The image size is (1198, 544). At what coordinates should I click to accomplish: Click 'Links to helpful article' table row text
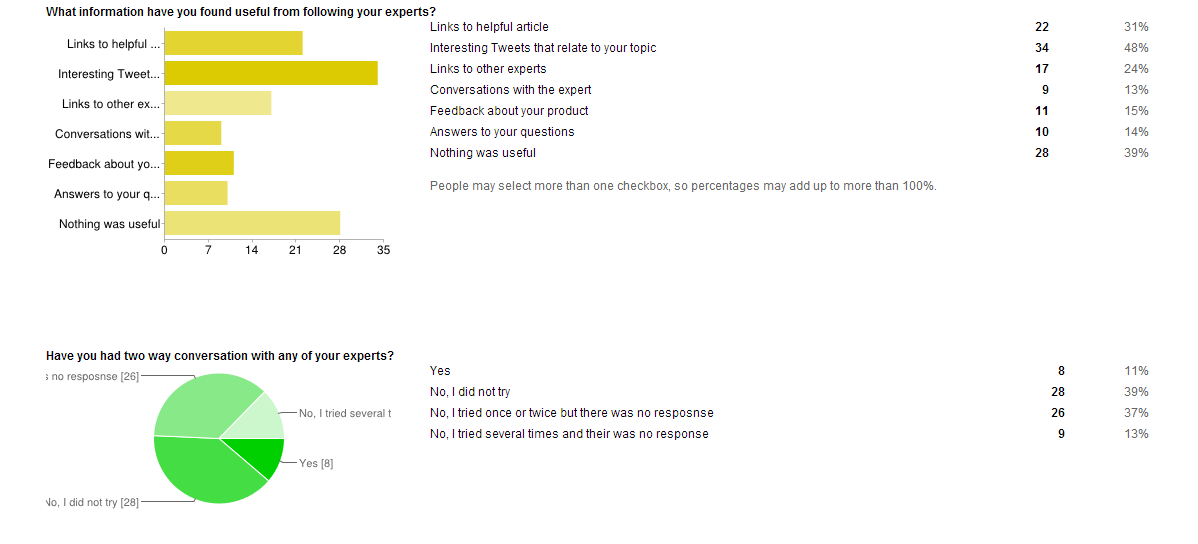pos(489,27)
